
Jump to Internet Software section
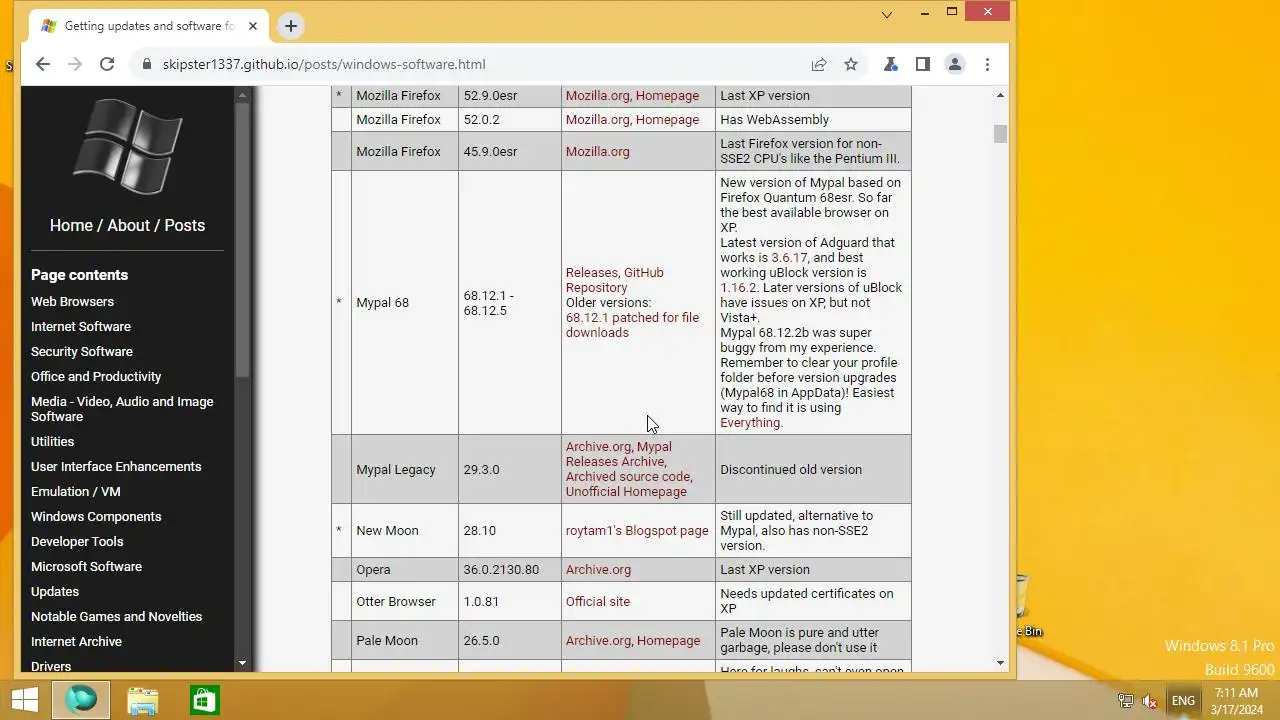coord(81,326)
